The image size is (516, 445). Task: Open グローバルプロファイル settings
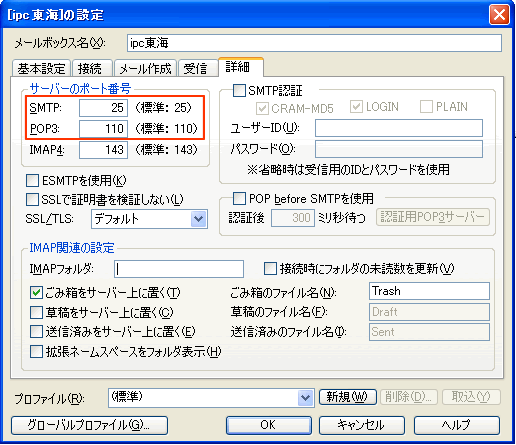(89, 425)
